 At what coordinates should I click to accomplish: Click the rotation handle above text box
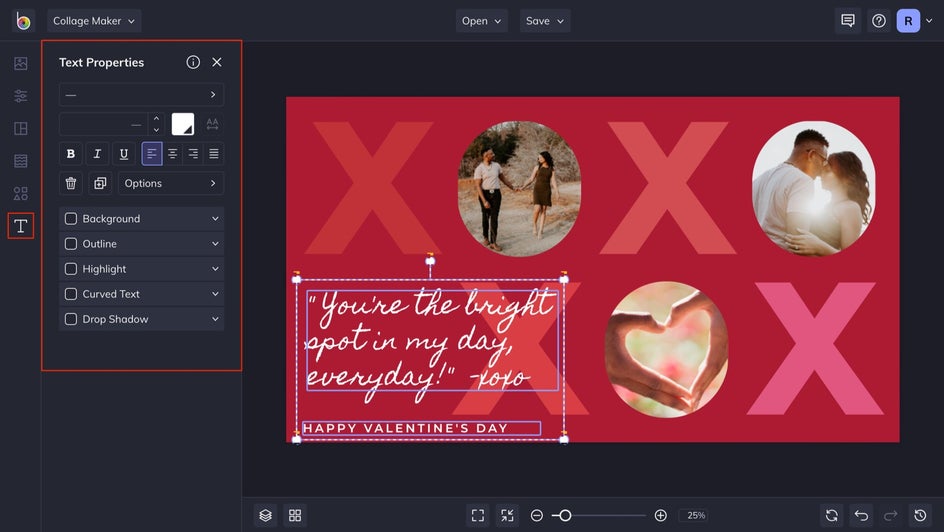point(430,260)
